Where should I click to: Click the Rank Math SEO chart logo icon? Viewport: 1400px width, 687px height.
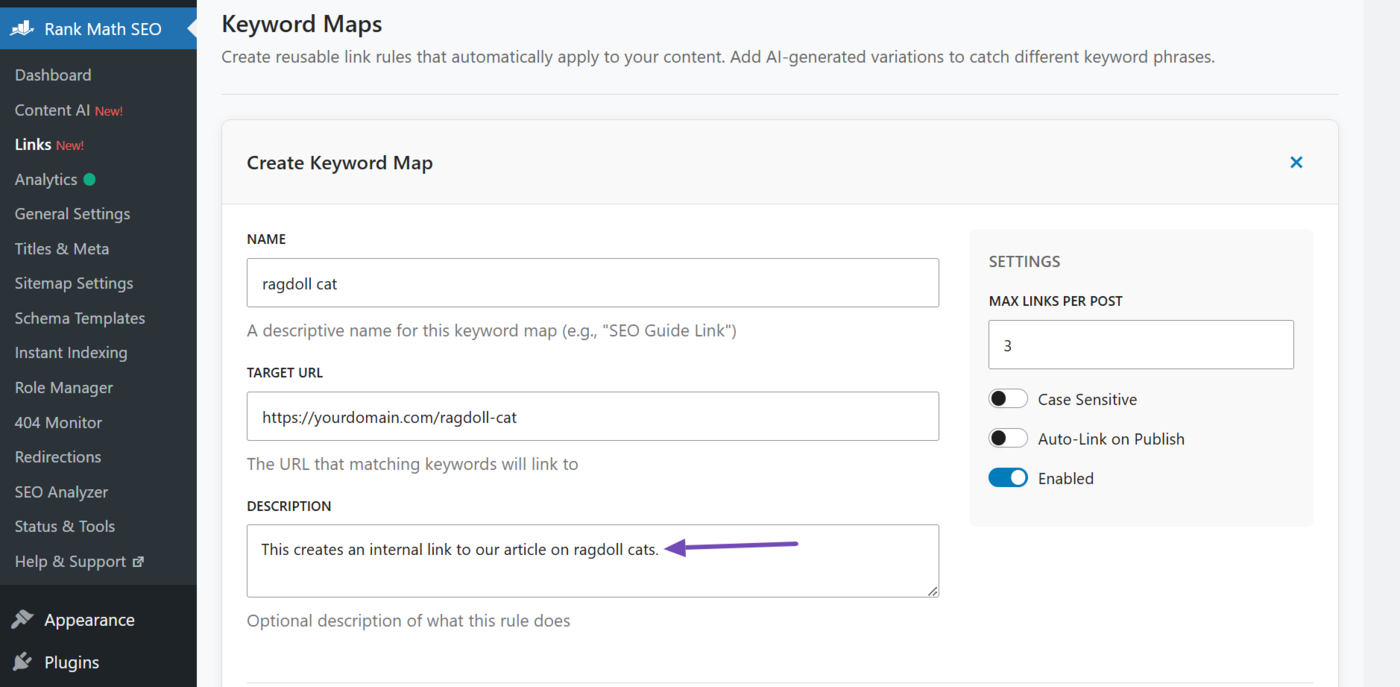click(x=22, y=28)
